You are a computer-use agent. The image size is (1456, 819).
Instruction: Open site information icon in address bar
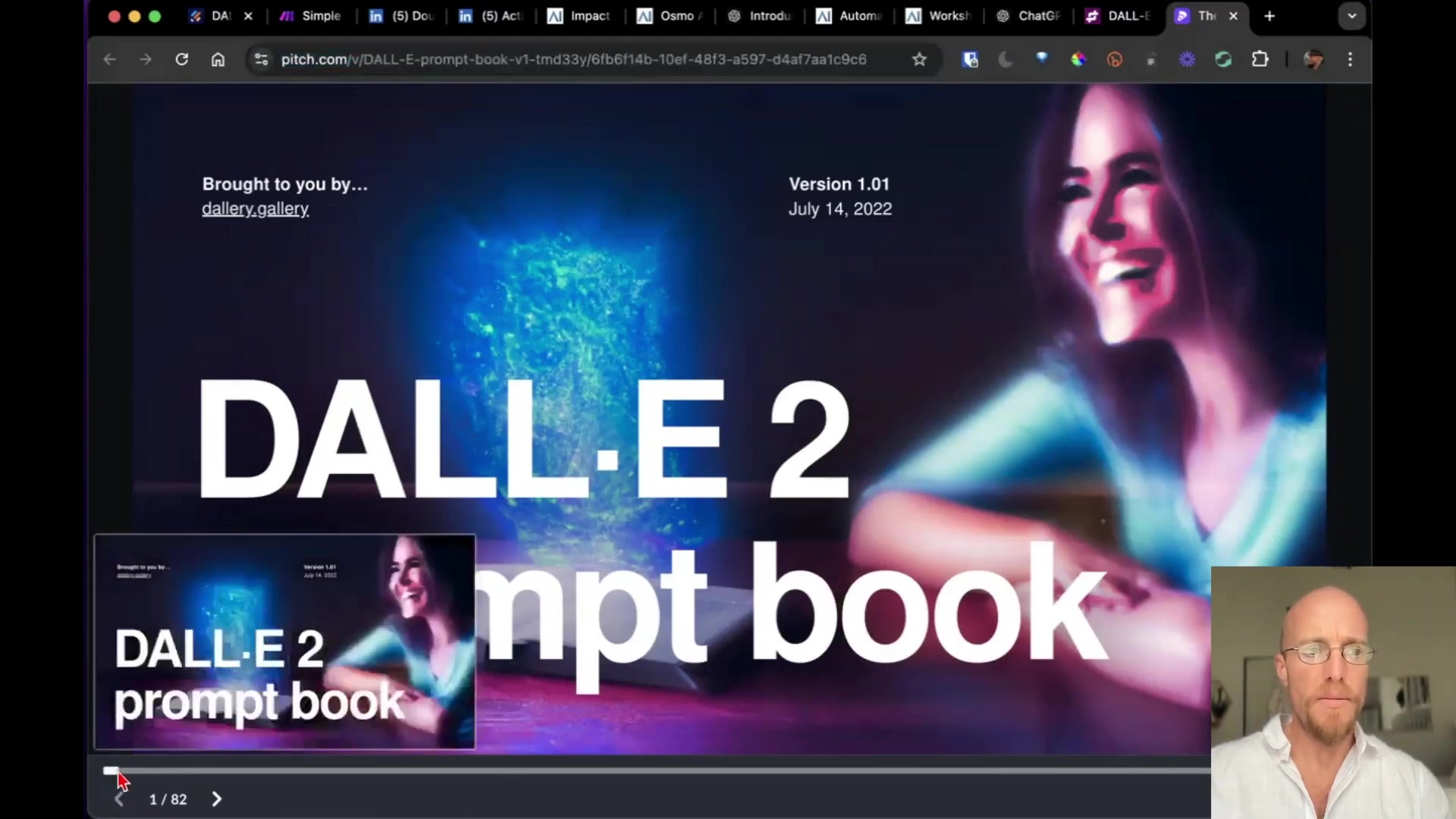pyautogui.click(x=262, y=59)
